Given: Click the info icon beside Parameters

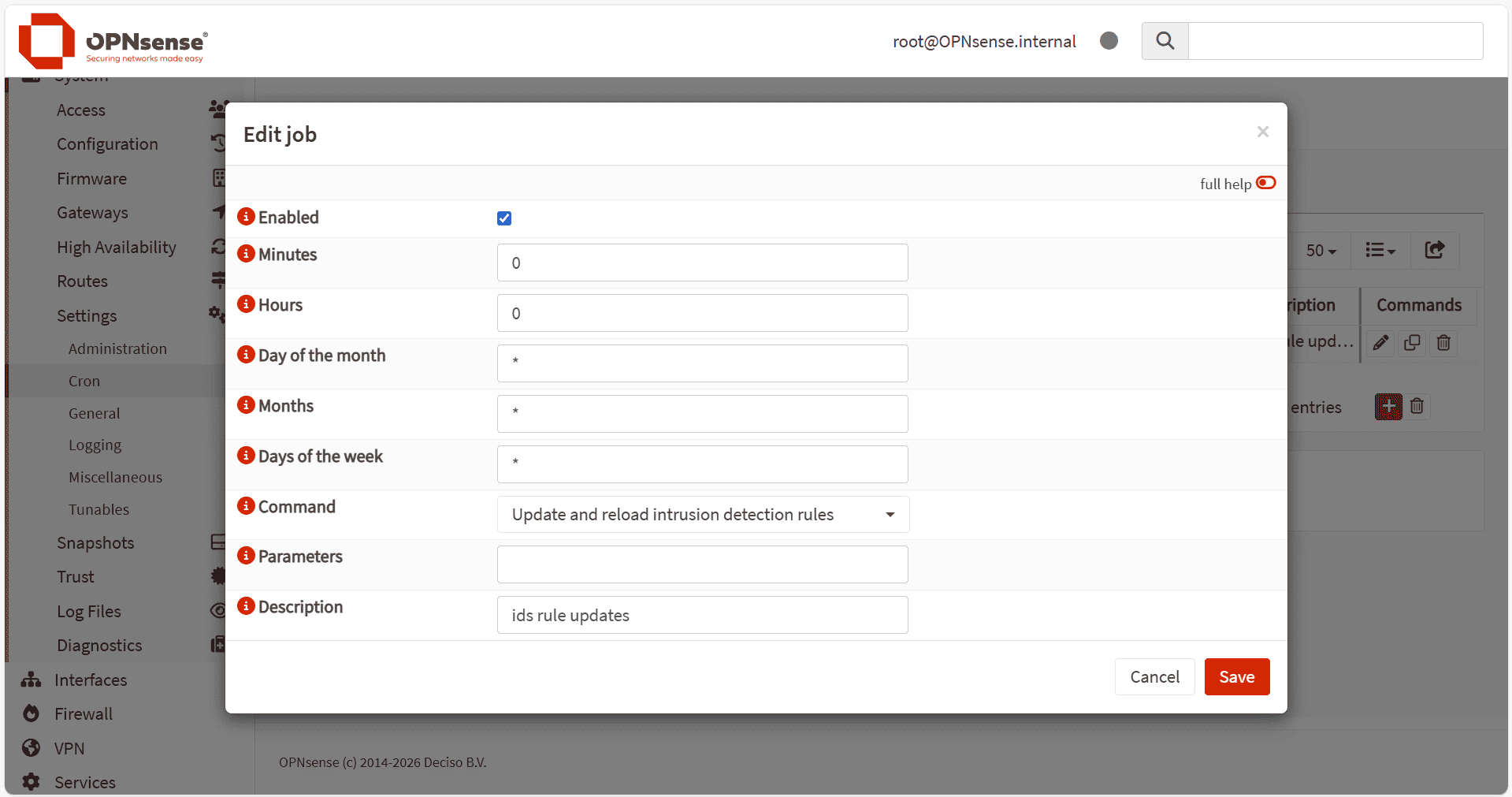Looking at the screenshot, I should [246, 555].
